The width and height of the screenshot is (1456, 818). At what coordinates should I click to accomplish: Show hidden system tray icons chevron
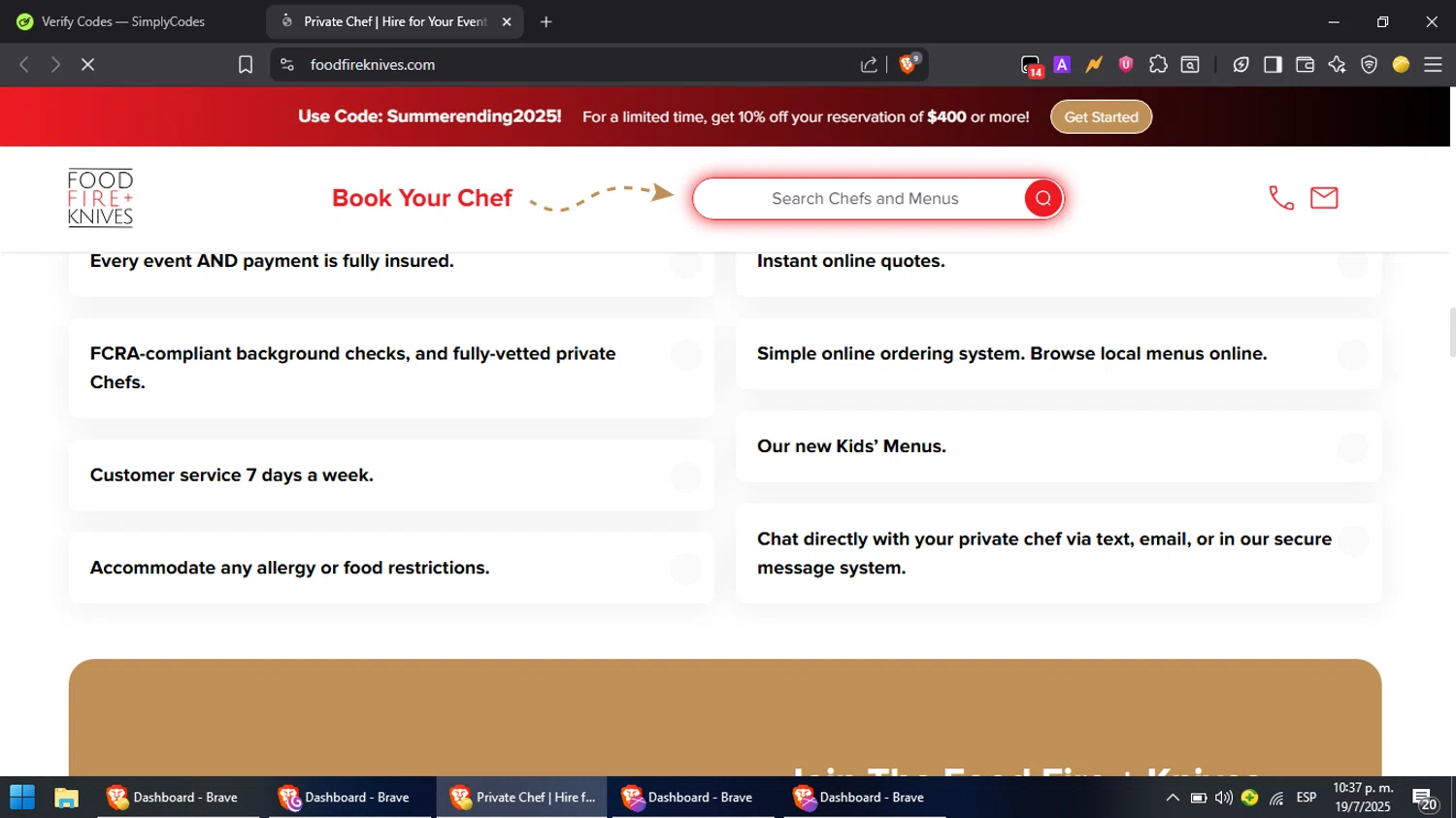pos(1173,798)
